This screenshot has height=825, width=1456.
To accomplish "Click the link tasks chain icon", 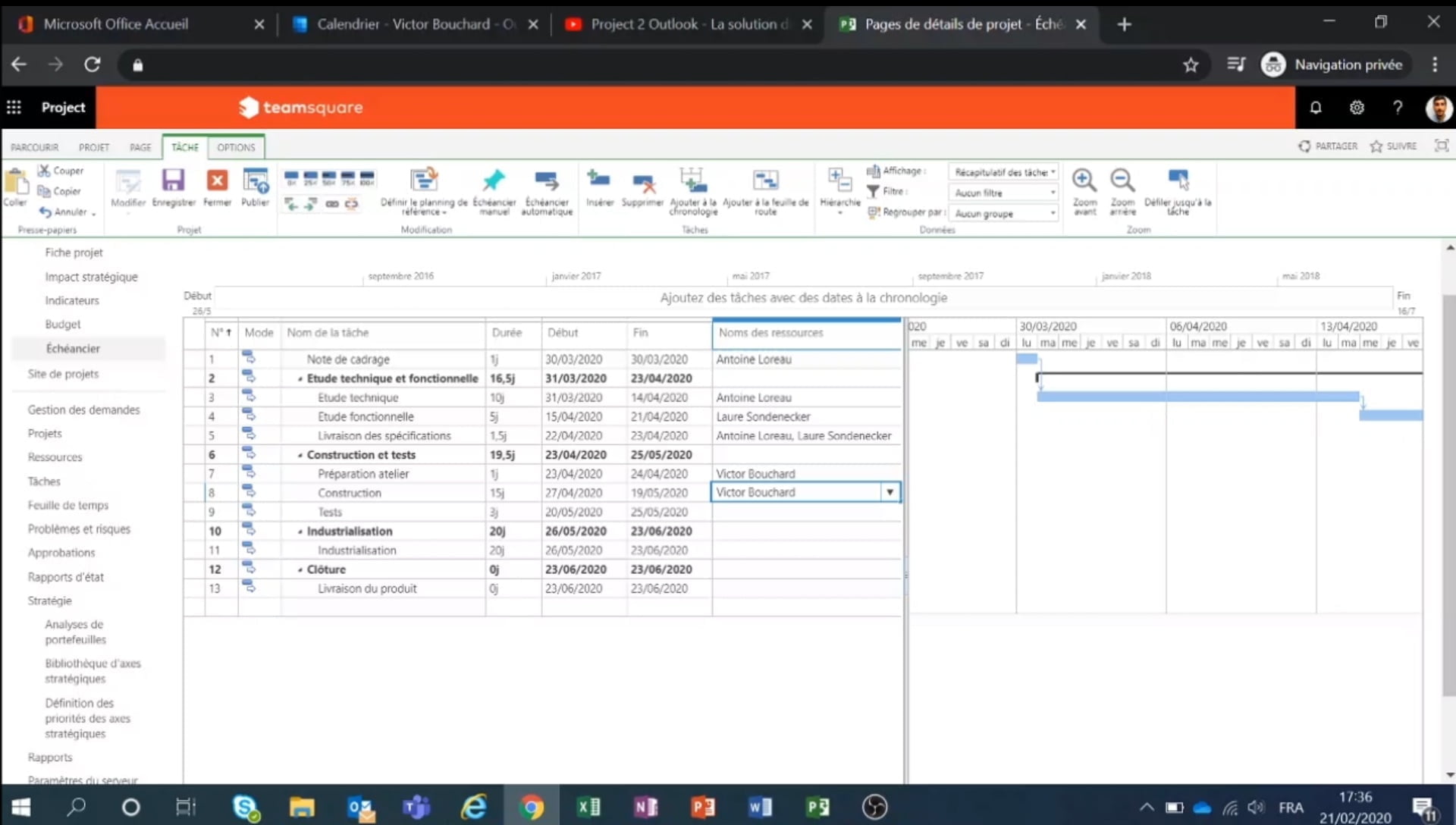I will click(x=332, y=204).
